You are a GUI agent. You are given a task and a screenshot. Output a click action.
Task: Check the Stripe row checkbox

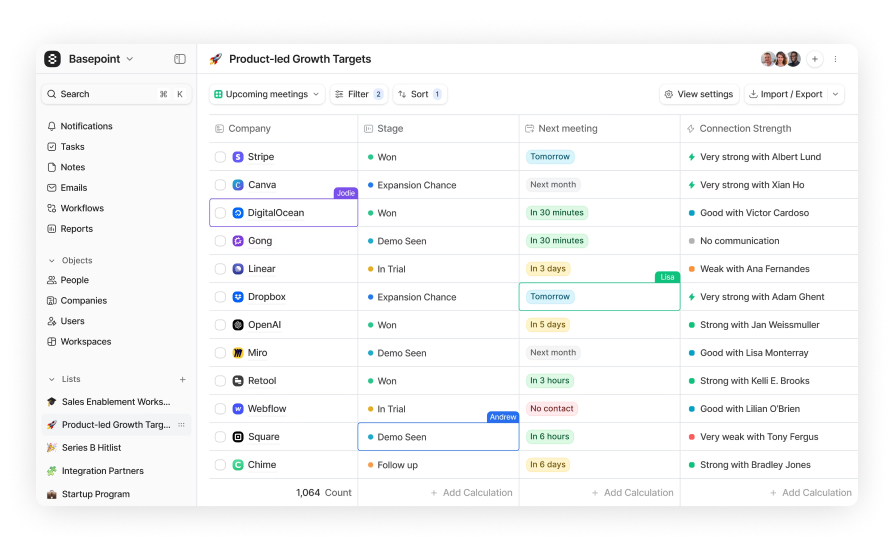(x=220, y=157)
